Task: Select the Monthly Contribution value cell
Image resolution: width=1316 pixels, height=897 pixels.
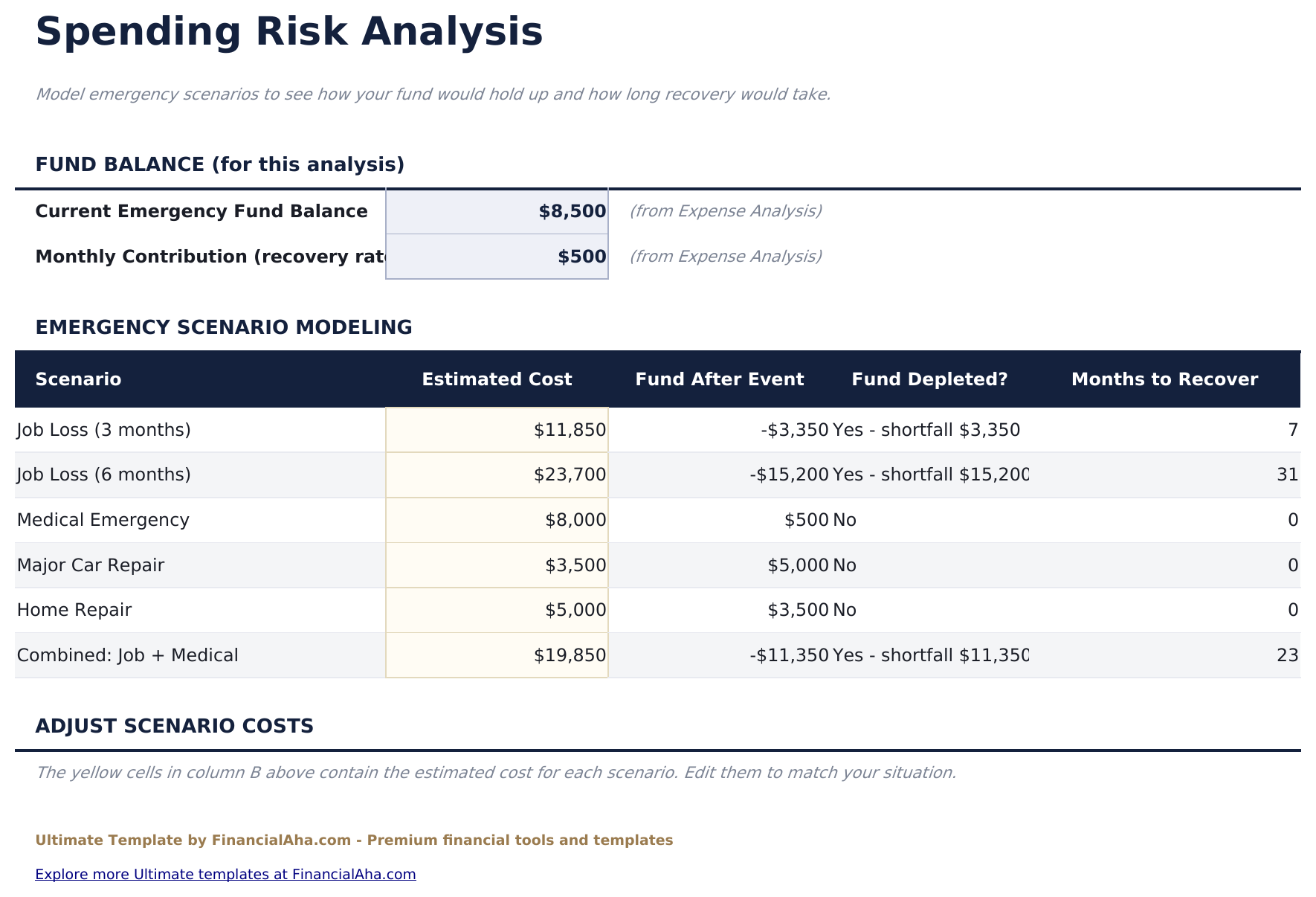Action: 497,256
